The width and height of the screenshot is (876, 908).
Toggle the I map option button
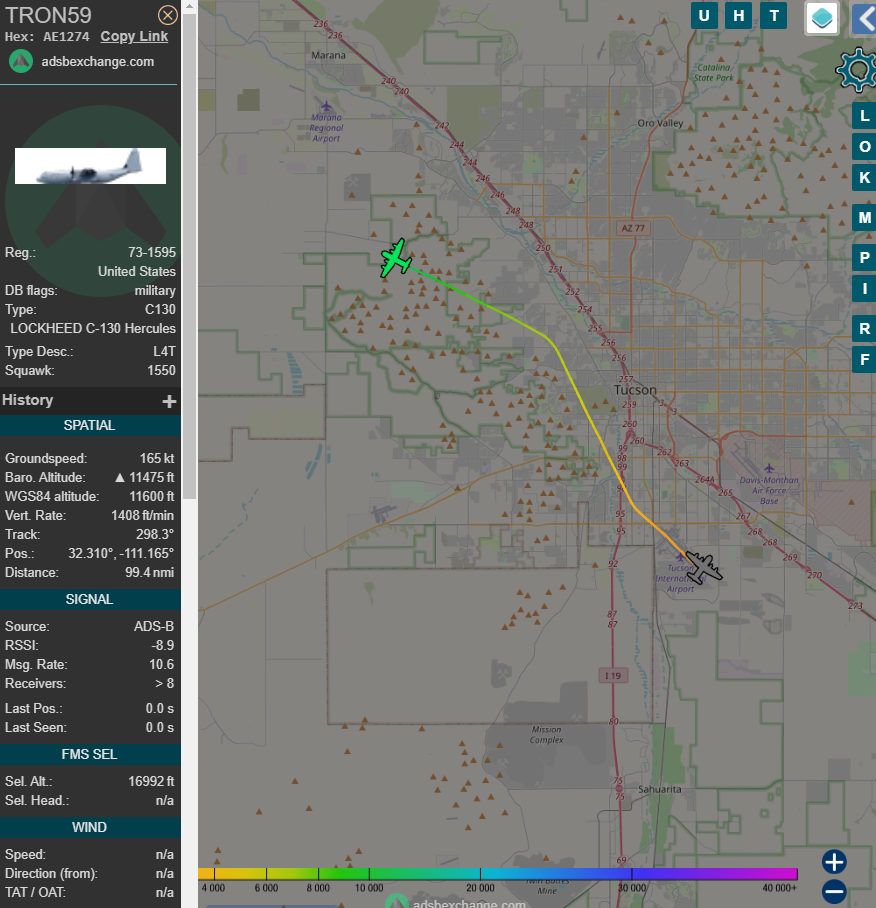tap(864, 288)
